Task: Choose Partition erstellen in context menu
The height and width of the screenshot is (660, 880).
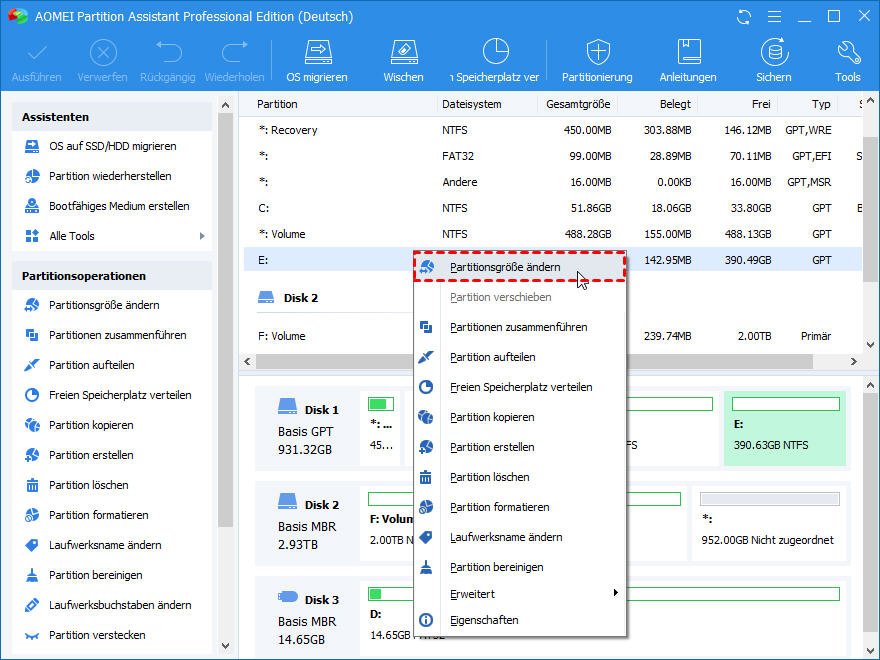Action: pyautogui.click(x=520, y=447)
